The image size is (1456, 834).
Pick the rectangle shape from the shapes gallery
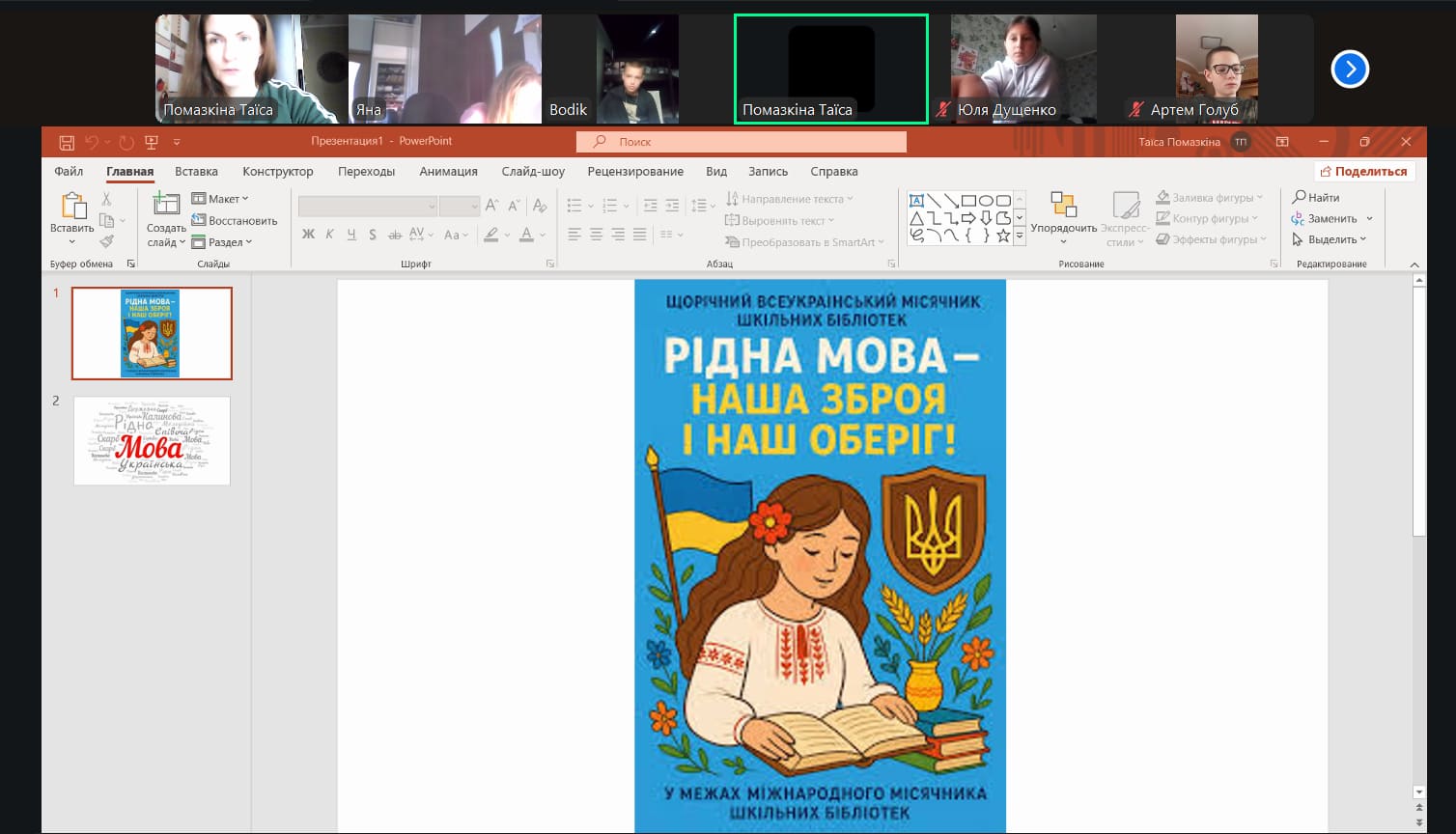(968, 201)
